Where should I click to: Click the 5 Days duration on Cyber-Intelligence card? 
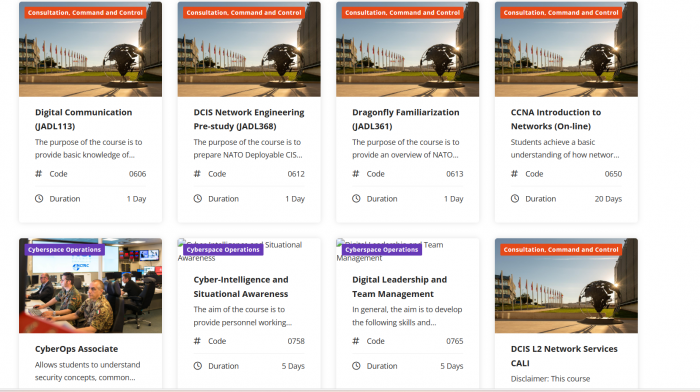293,366
